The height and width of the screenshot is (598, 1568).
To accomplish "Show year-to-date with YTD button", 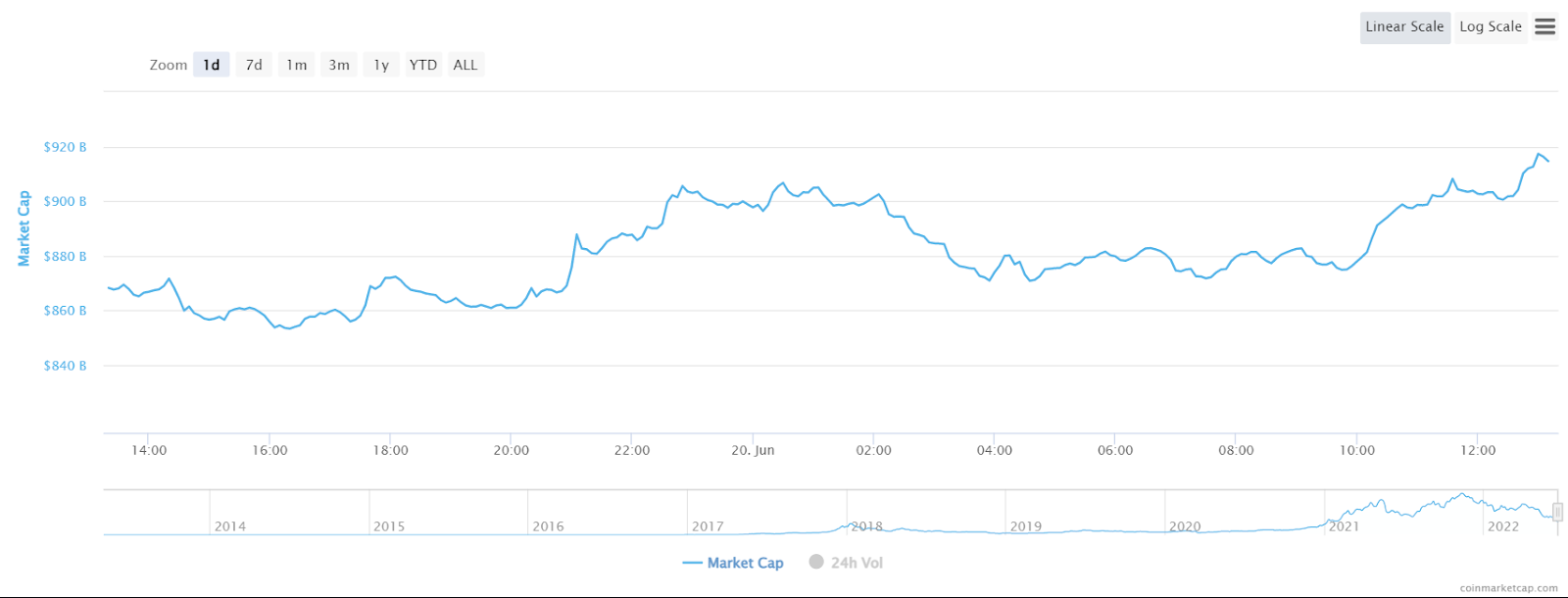I will (423, 65).
